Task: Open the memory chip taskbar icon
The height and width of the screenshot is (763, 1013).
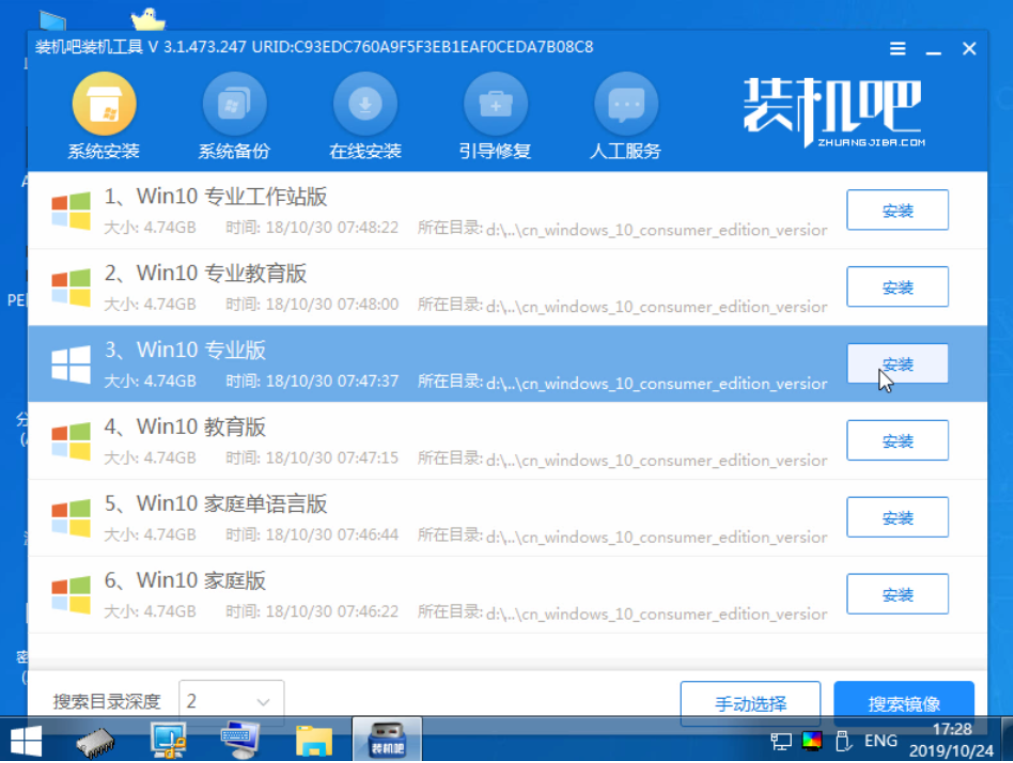Action: click(x=95, y=742)
